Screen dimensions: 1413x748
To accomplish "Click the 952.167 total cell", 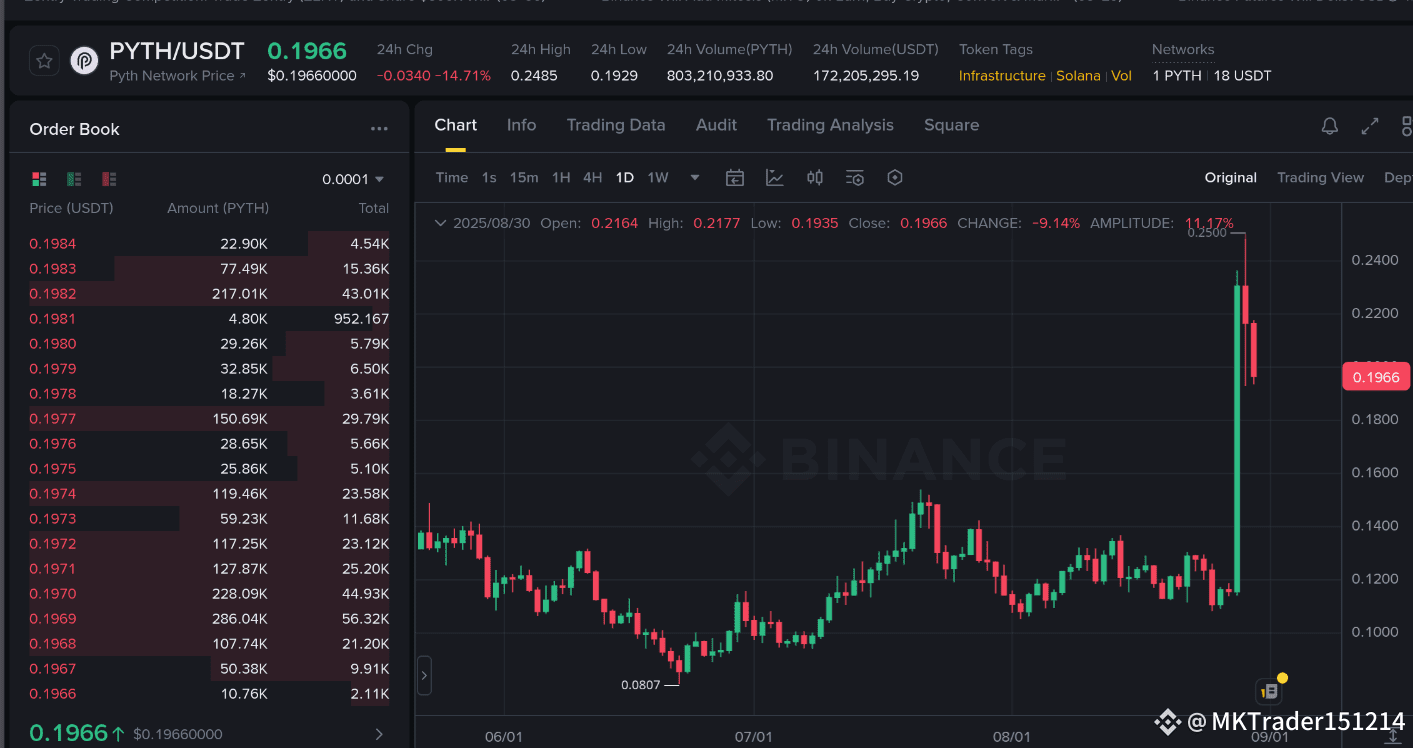I will pyautogui.click(x=361, y=319).
